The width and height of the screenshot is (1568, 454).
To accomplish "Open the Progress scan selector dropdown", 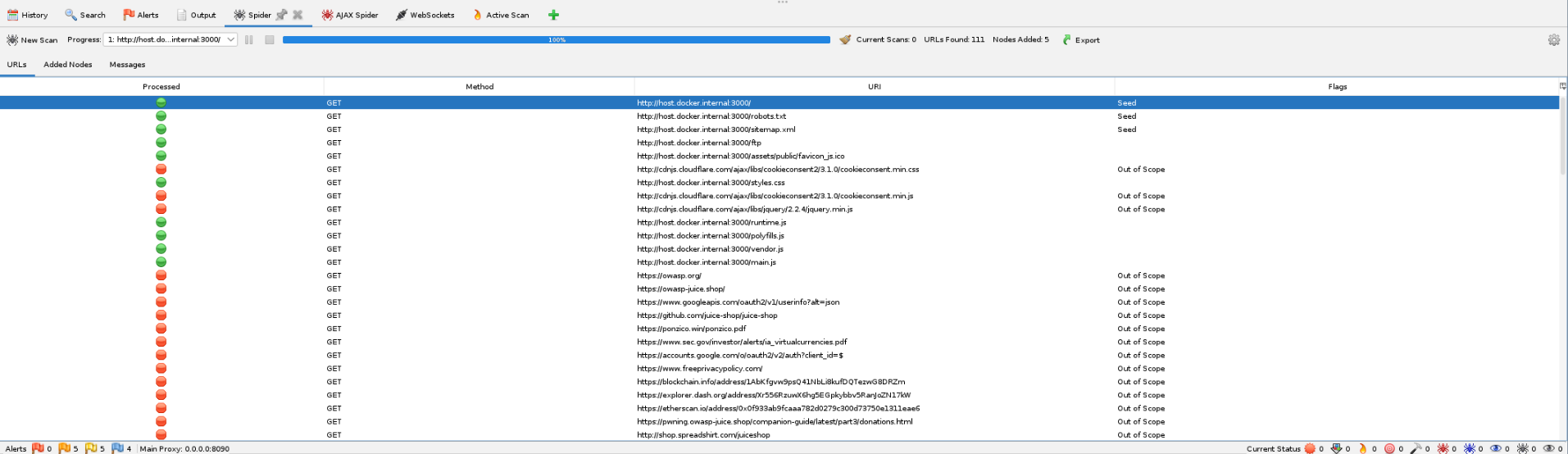I will click(170, 39).
